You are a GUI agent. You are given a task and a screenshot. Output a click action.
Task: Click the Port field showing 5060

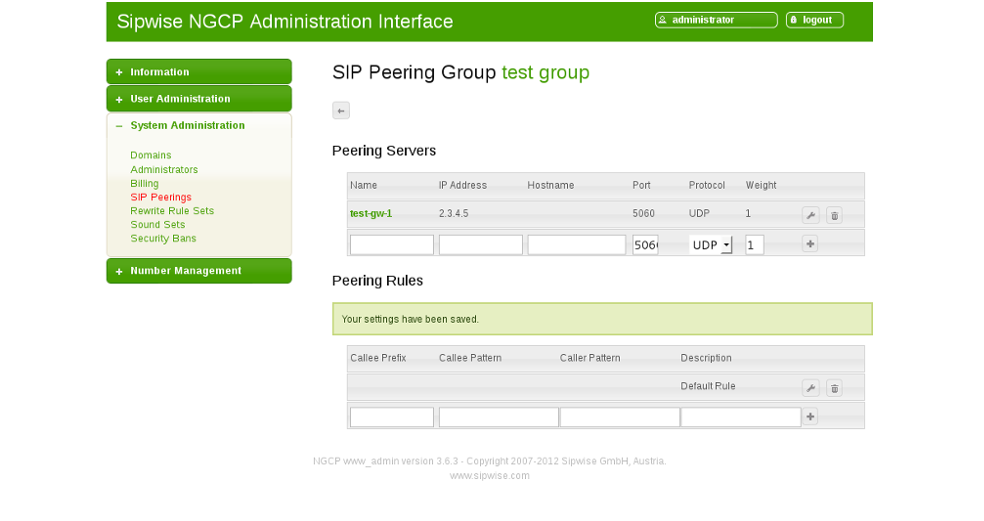coord(645,245)
